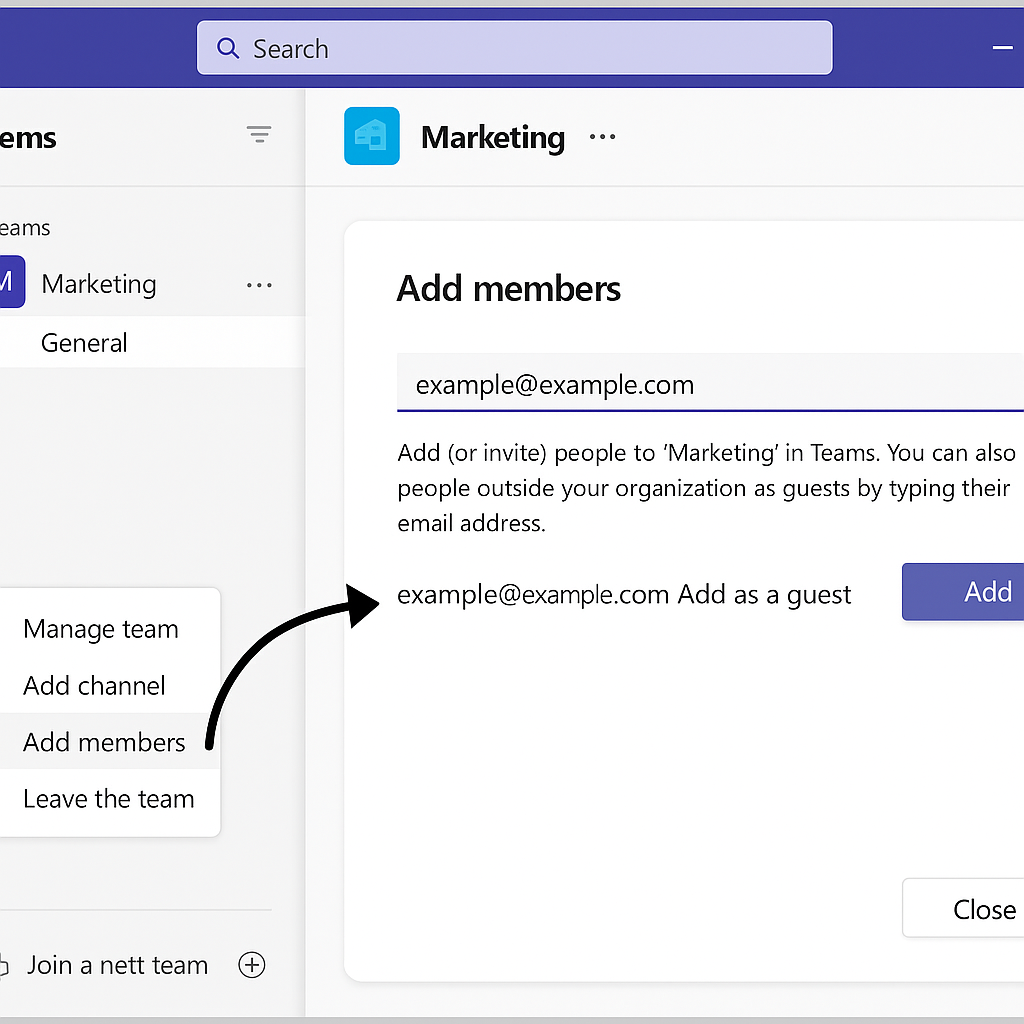1024x1024 pixels.
Task: Open the General channel
Action: click(152, 342)
